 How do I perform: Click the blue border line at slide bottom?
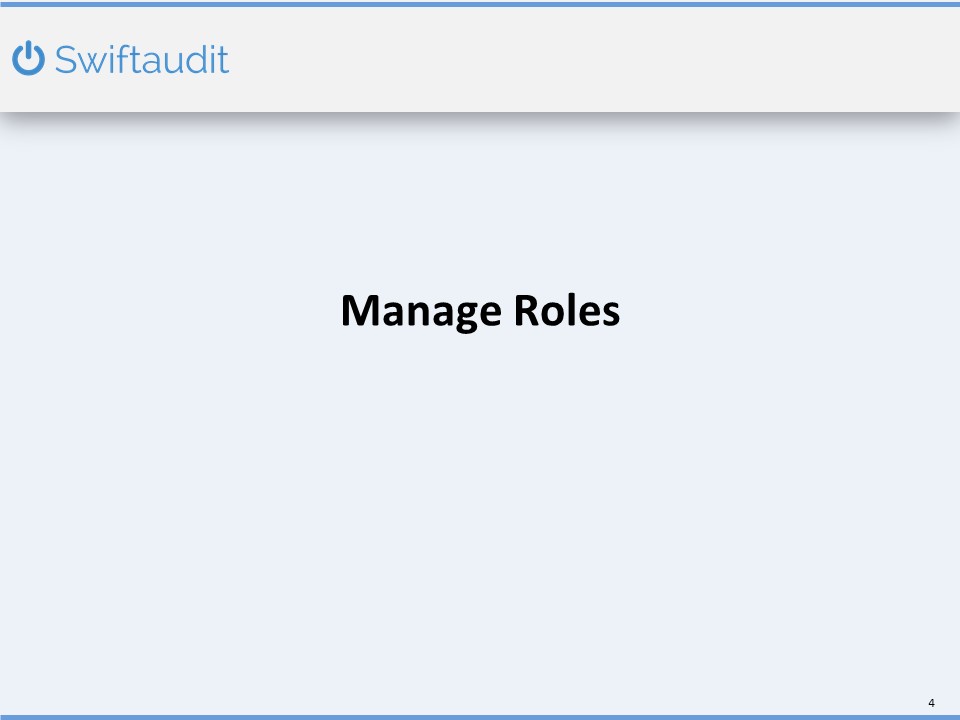click(x=480, y=716)
